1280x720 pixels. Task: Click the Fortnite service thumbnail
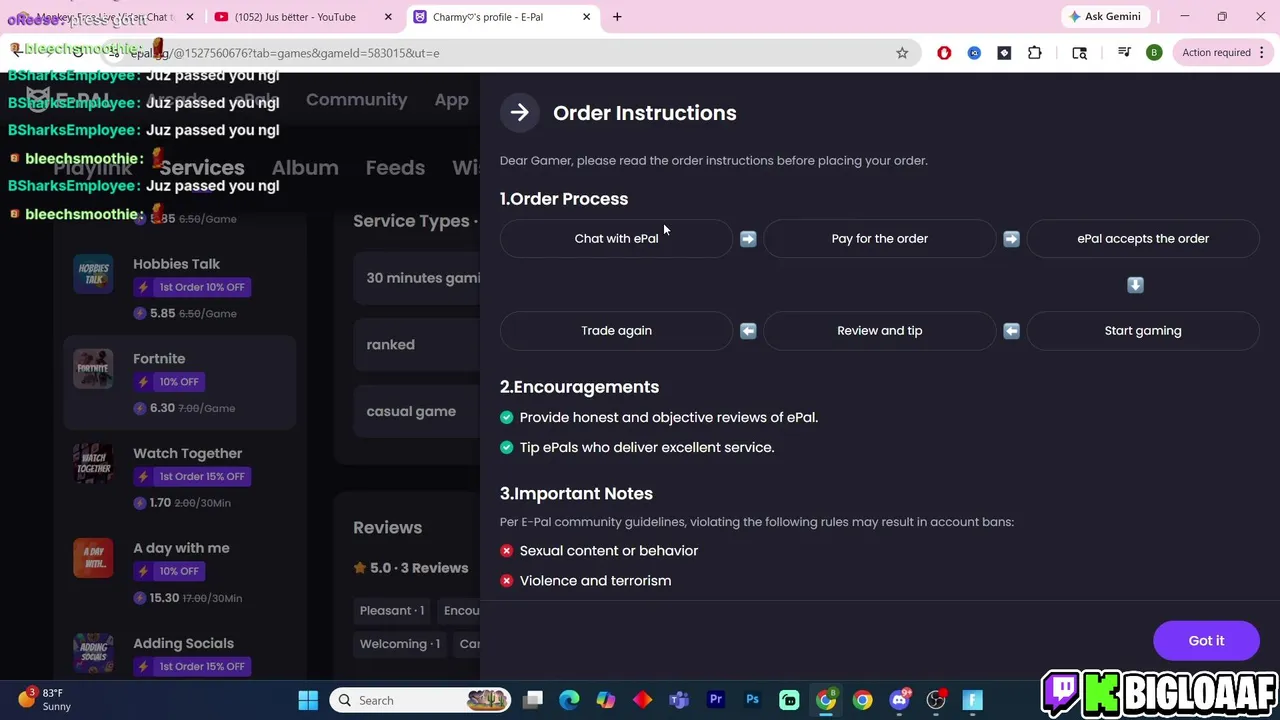click(x=93, y=369)
